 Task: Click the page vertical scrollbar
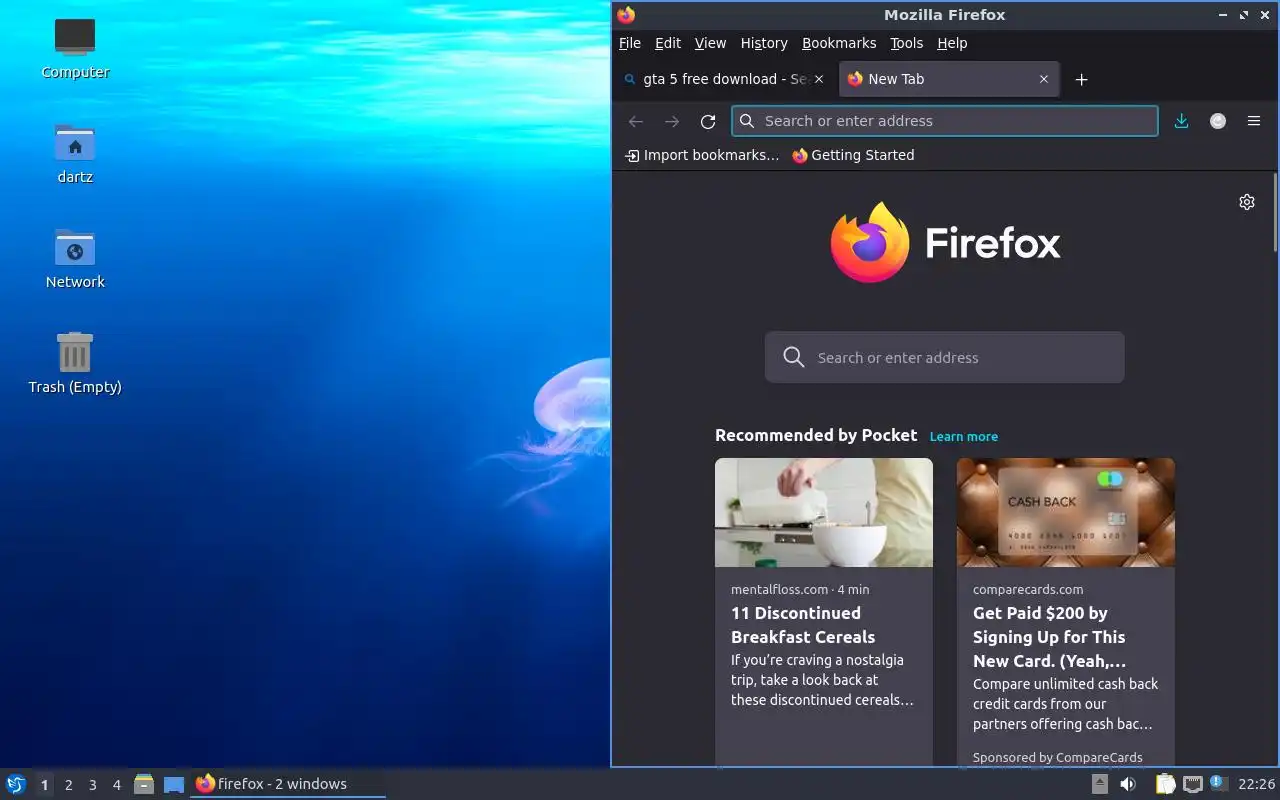(1276, 212)
